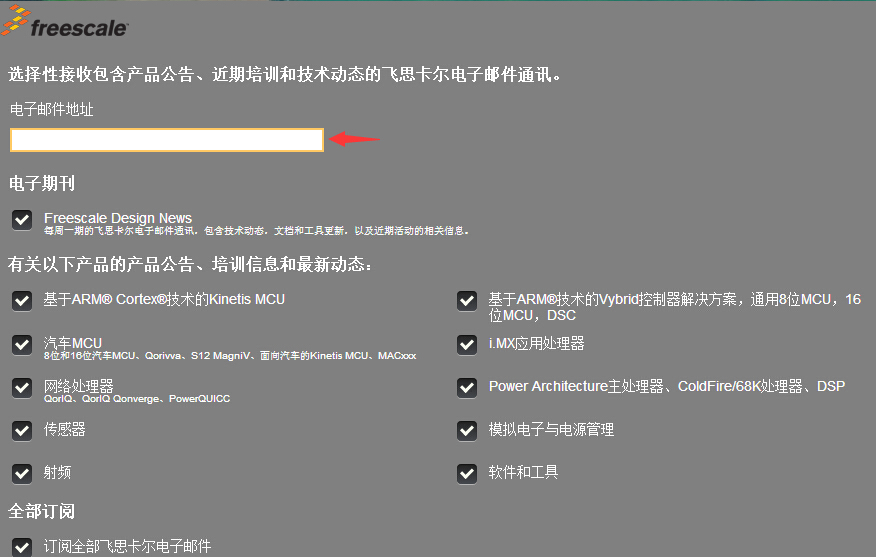This screenshot has height=557, width=876.
Task: Click the 射频 label text
Action: coord(58,472)
